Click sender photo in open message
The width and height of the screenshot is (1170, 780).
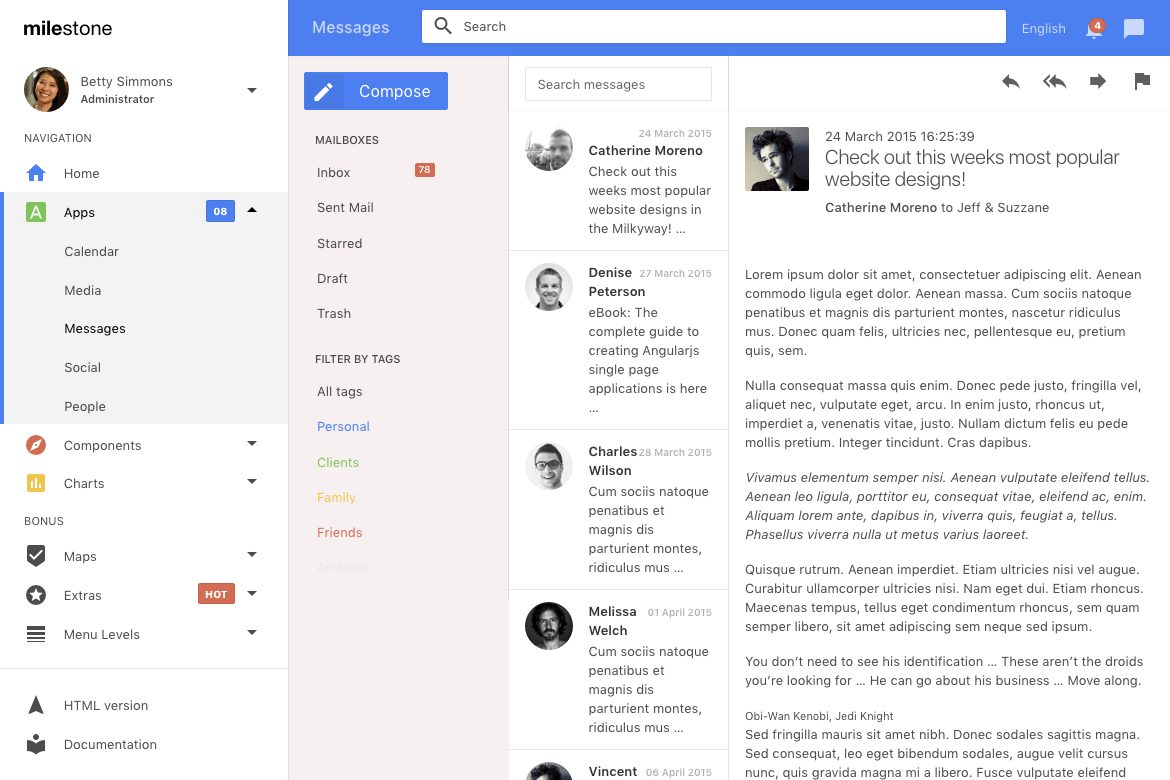pyautogui.click(x=777, y=159)
